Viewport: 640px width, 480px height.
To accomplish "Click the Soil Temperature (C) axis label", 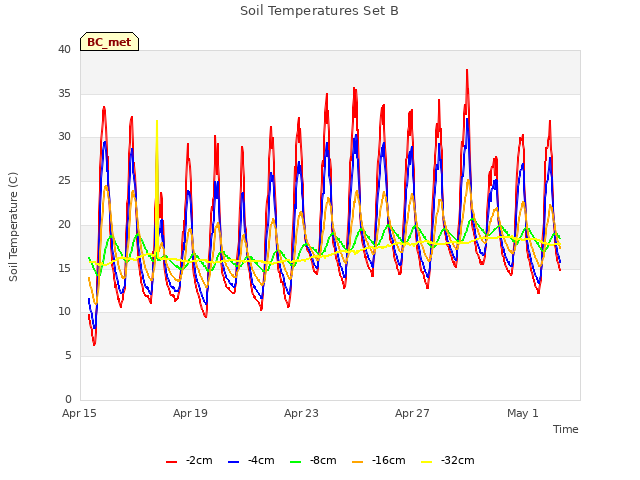I will pyautogui.click(x=13, y=227).
